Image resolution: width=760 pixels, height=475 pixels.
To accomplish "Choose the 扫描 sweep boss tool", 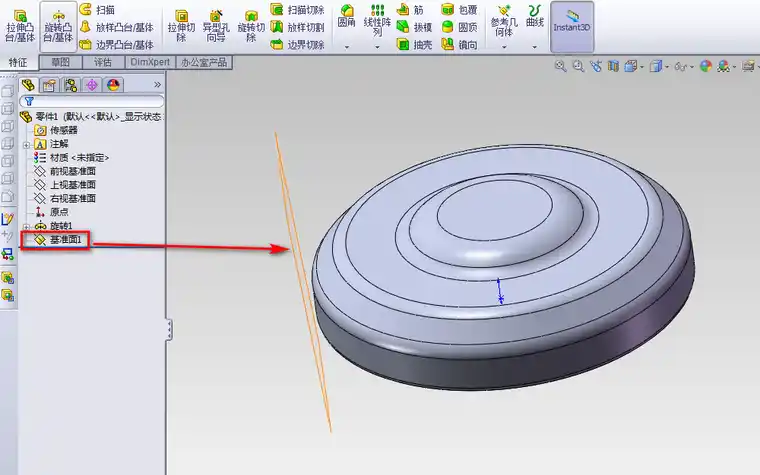I will [99, 9].
